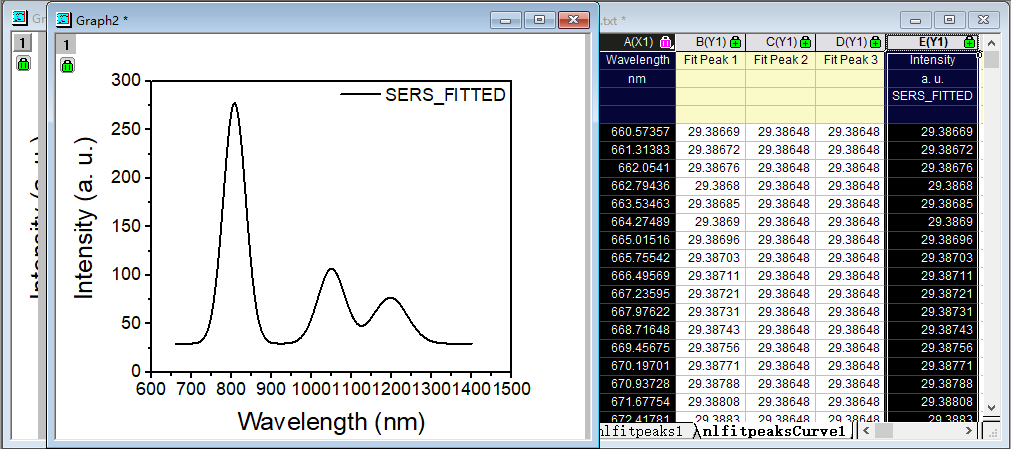Click Fit Peak 1 cell 29.38703
The image size is (1011, 449).
tap(711, 258)
